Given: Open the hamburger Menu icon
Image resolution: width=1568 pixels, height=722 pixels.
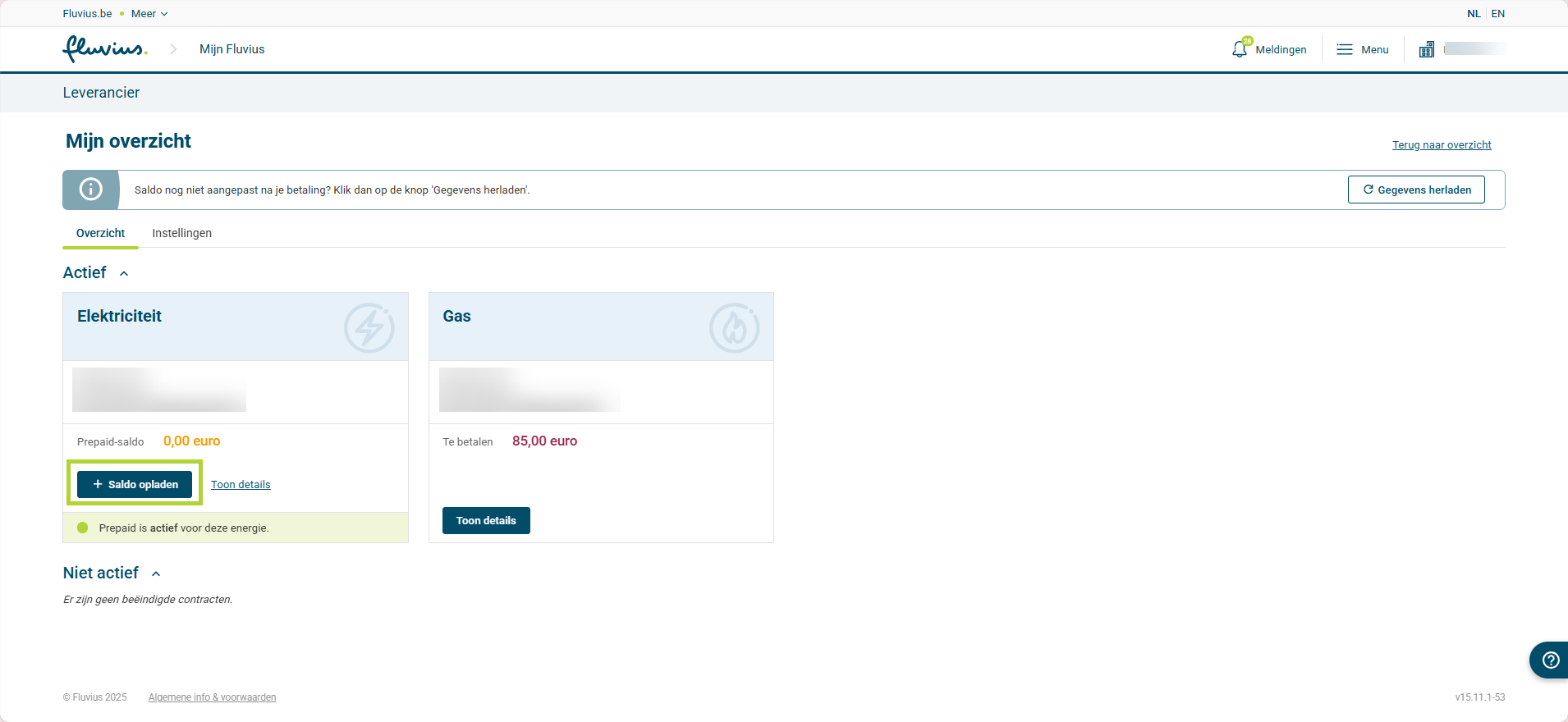Looking at the screenshot, I should [x=1344, y=49].
